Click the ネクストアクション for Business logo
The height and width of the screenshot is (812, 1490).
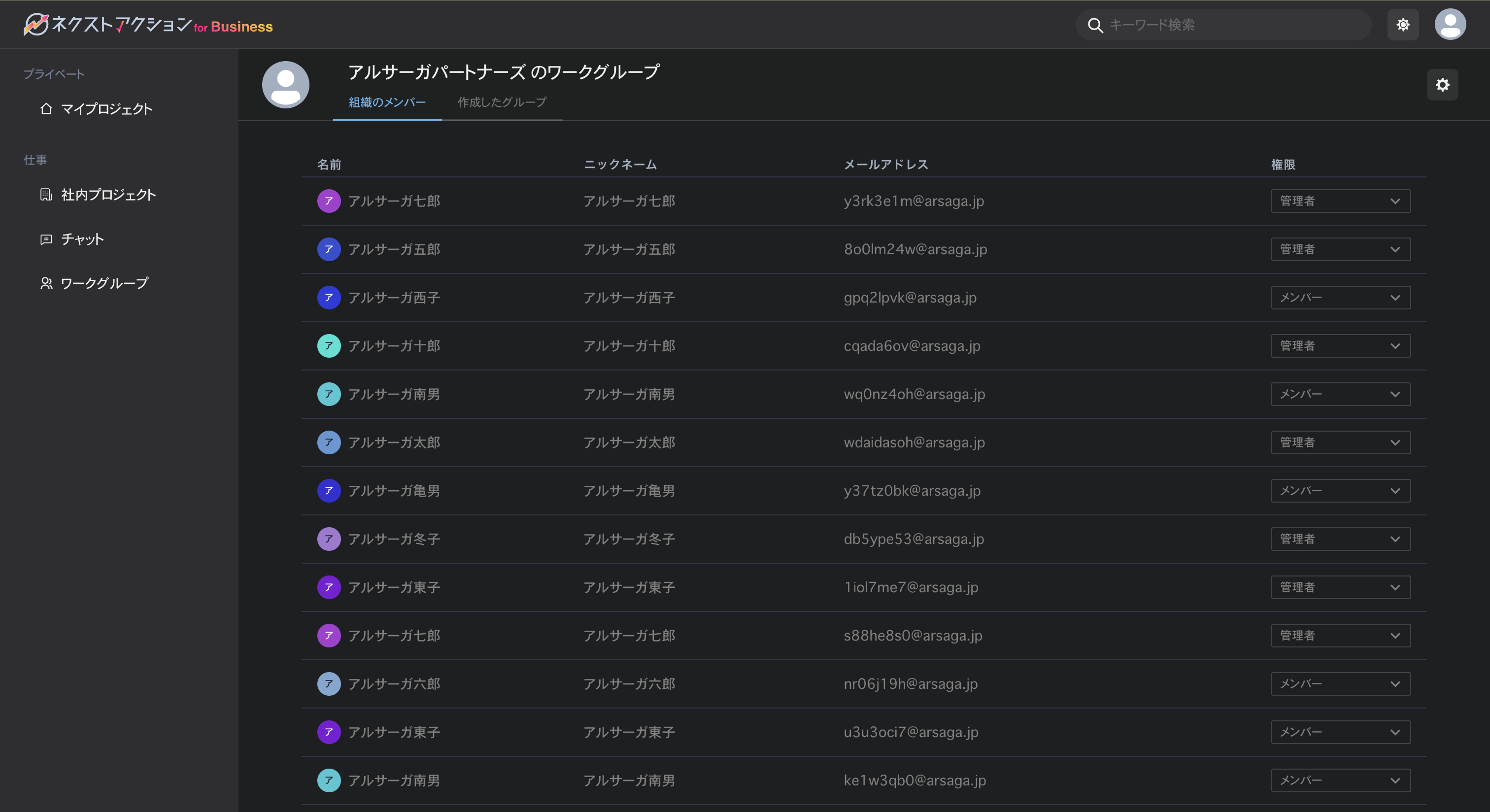click(x=148, y=24)
